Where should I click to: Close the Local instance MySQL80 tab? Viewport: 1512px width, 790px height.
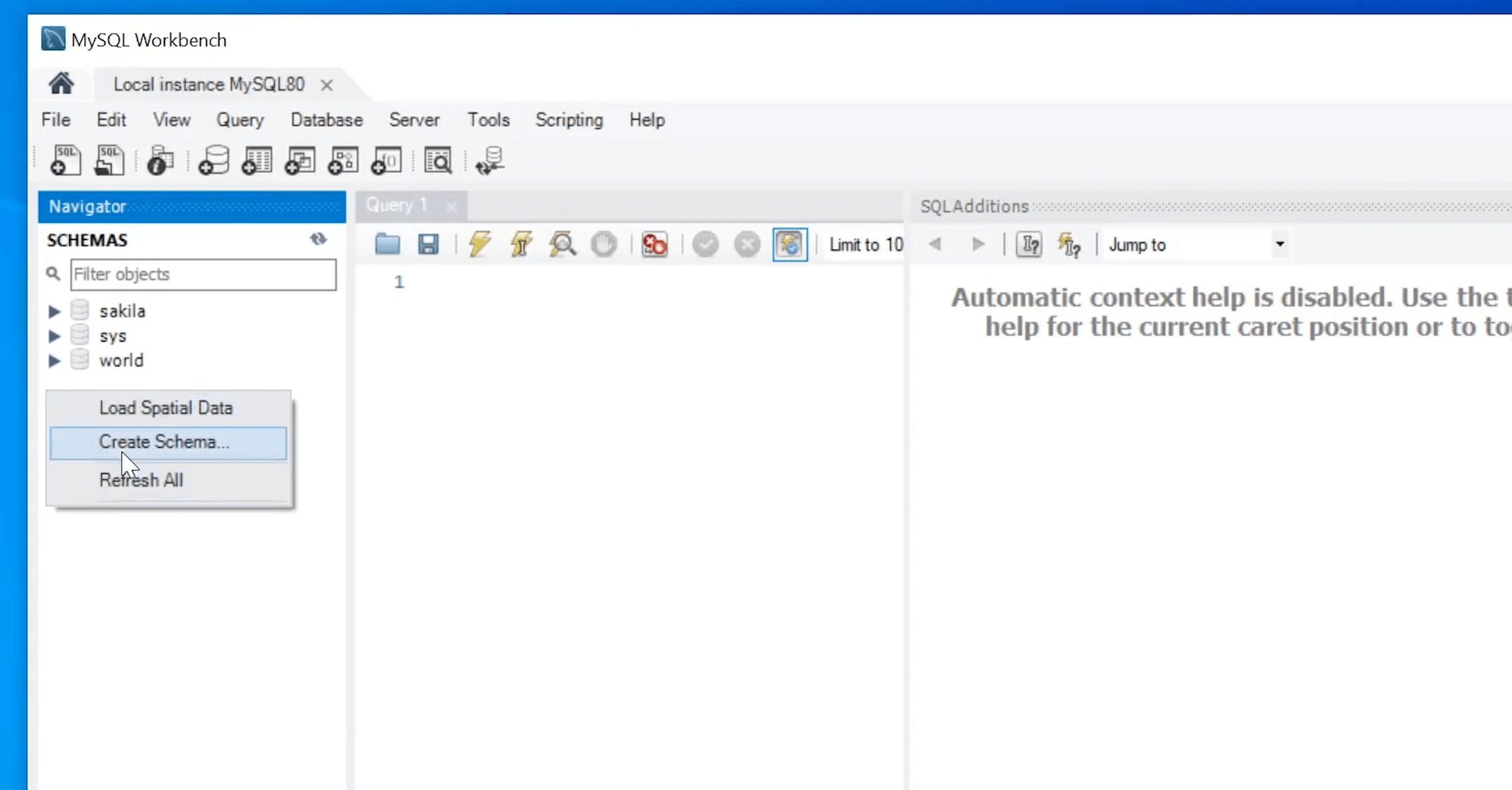[x=327, y=85]
